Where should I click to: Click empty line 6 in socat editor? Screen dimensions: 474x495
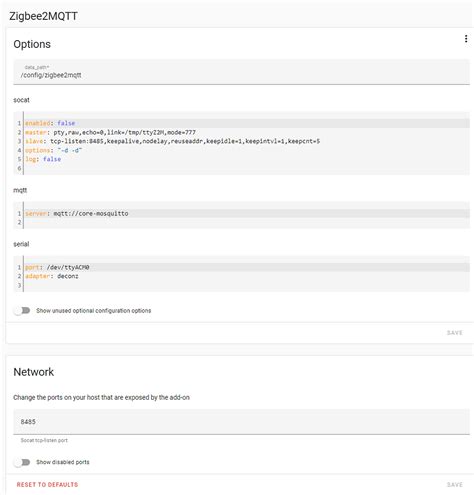(247, 168)
